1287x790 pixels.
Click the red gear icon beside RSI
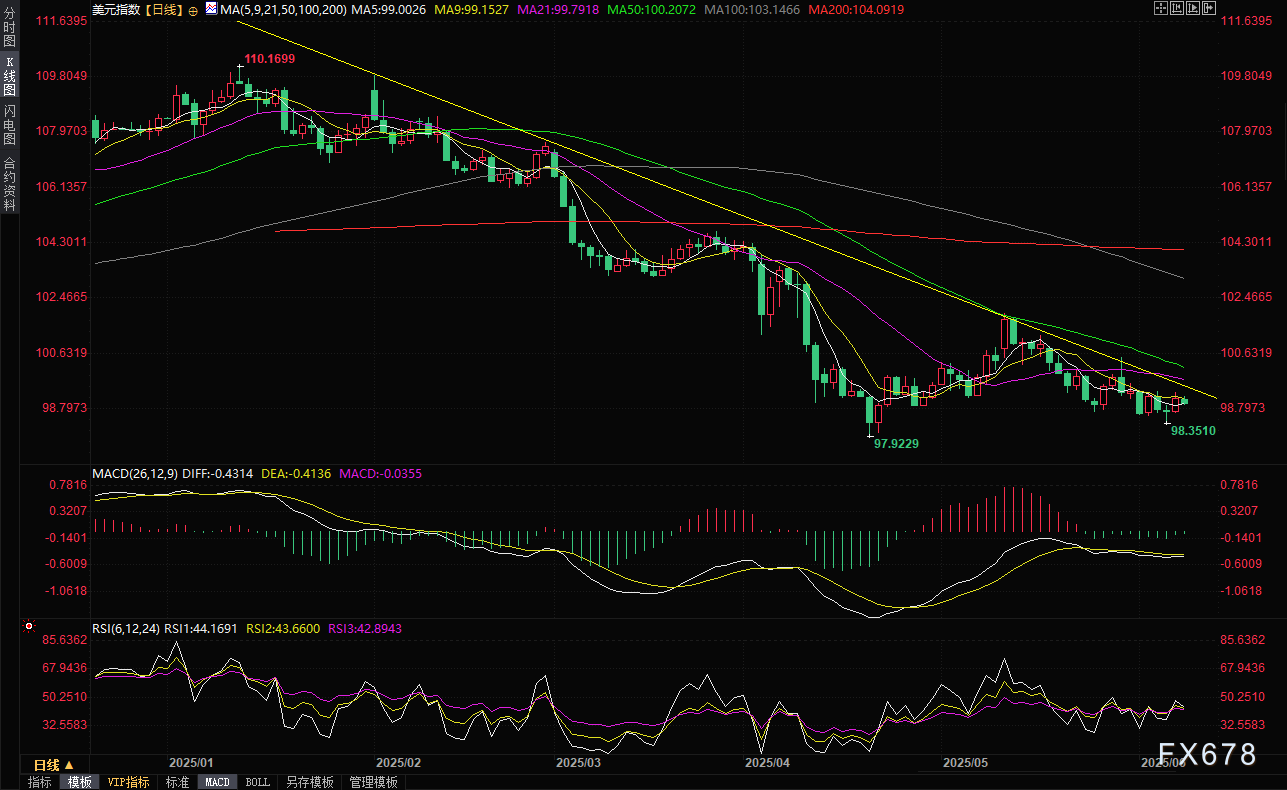[28, 628]
